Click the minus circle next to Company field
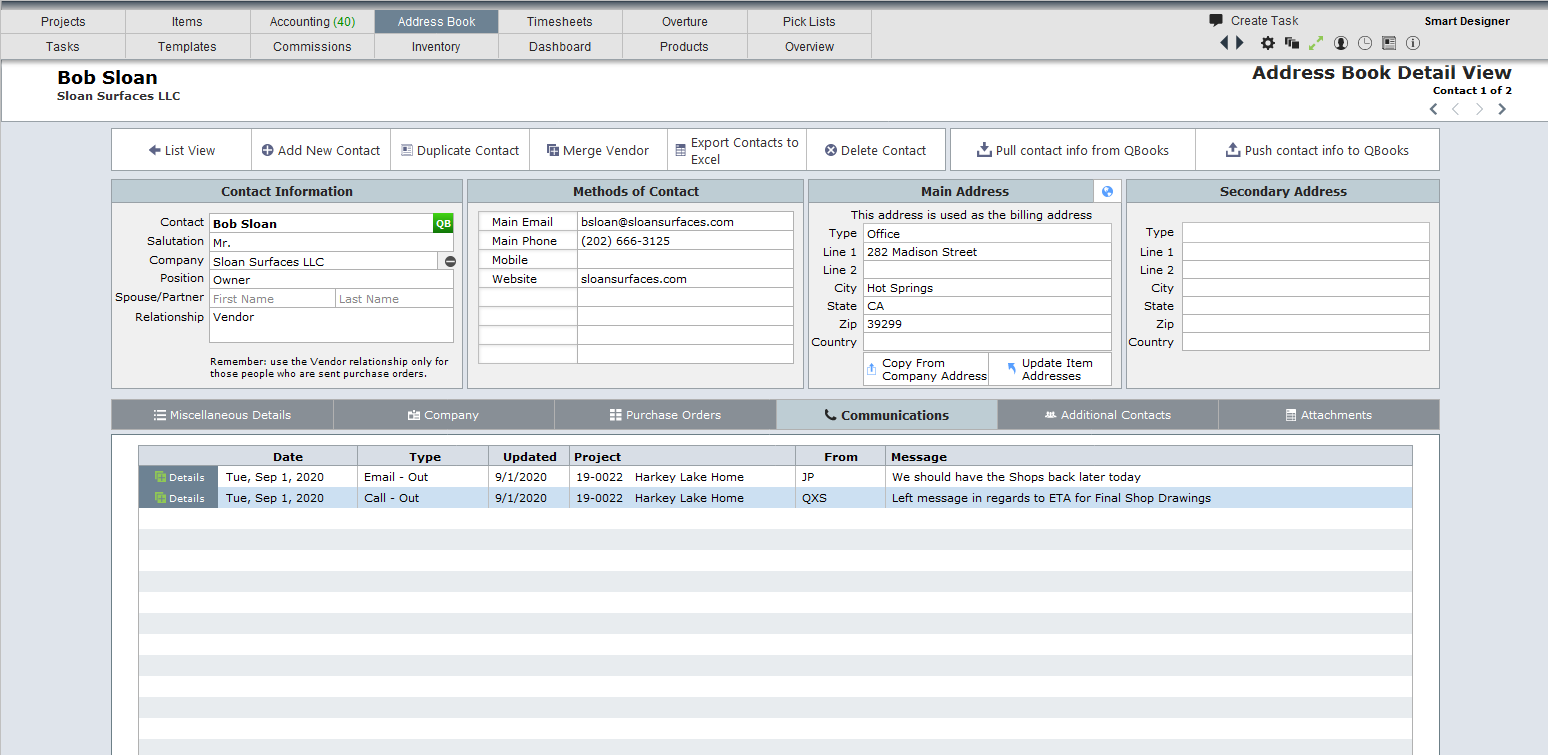The height and width of the screenshot is (755, 1548). coord(450,261)
